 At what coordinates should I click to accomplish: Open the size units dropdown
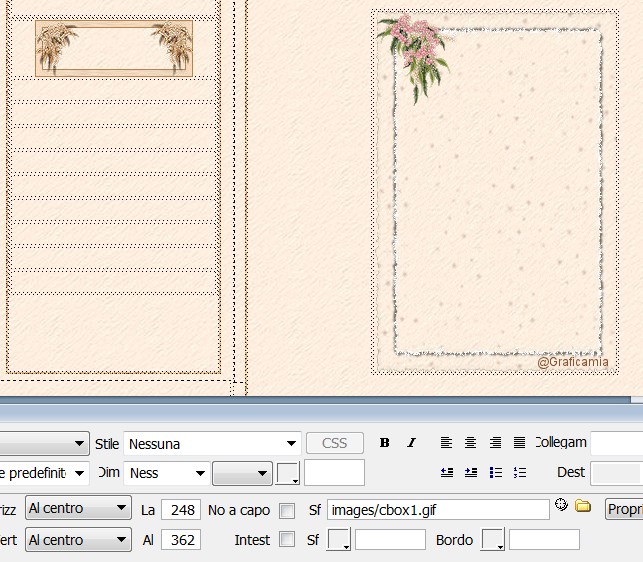click(x=242, y=473)
